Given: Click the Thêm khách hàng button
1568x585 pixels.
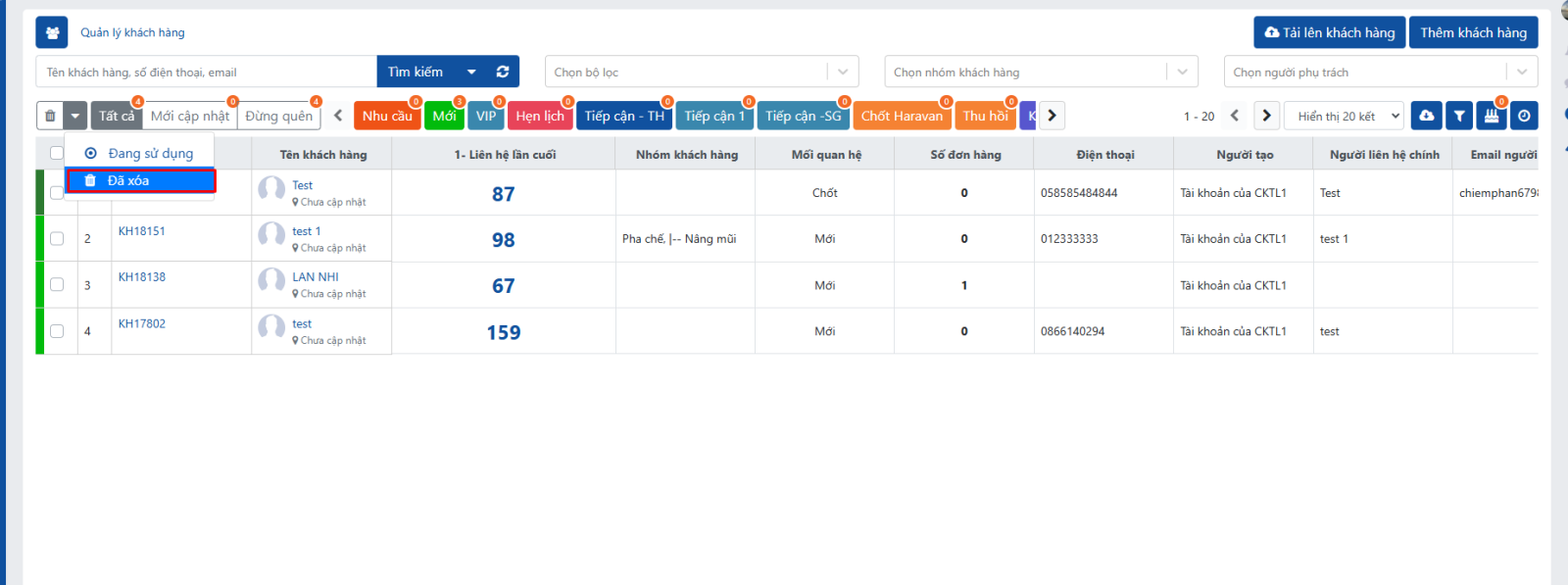Looking at the screenshot, I should tap(1473, 32).
